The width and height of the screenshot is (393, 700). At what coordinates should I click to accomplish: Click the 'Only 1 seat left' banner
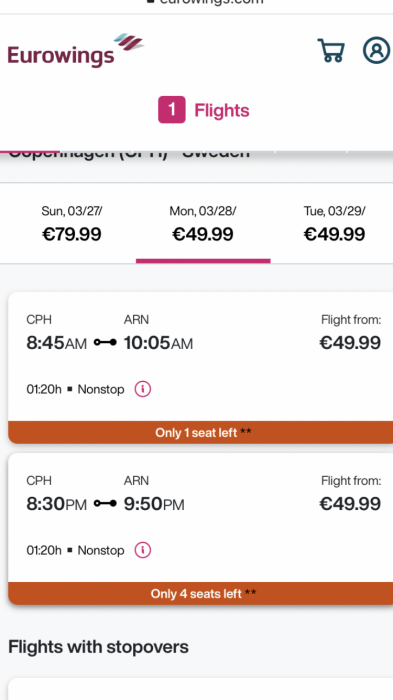[x=201, y=432]
